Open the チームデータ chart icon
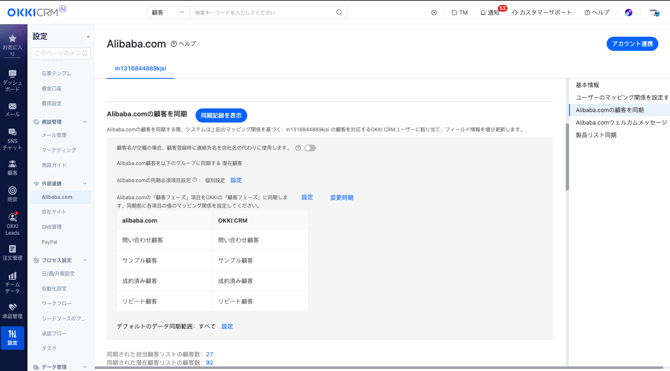670x371 pixels. pos(12,276)
